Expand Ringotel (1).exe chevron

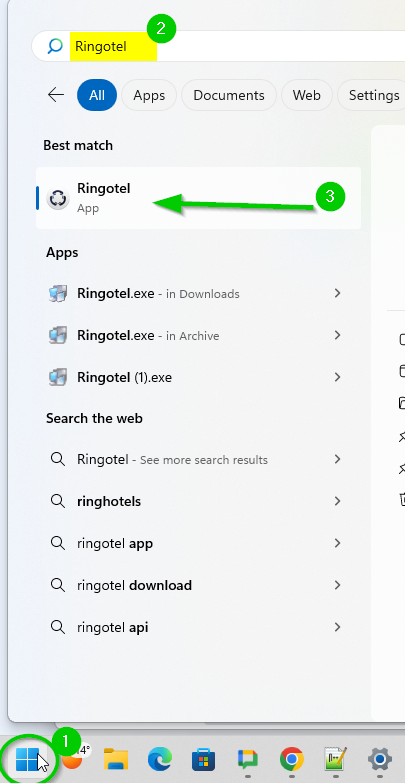(x=338, y=377)
